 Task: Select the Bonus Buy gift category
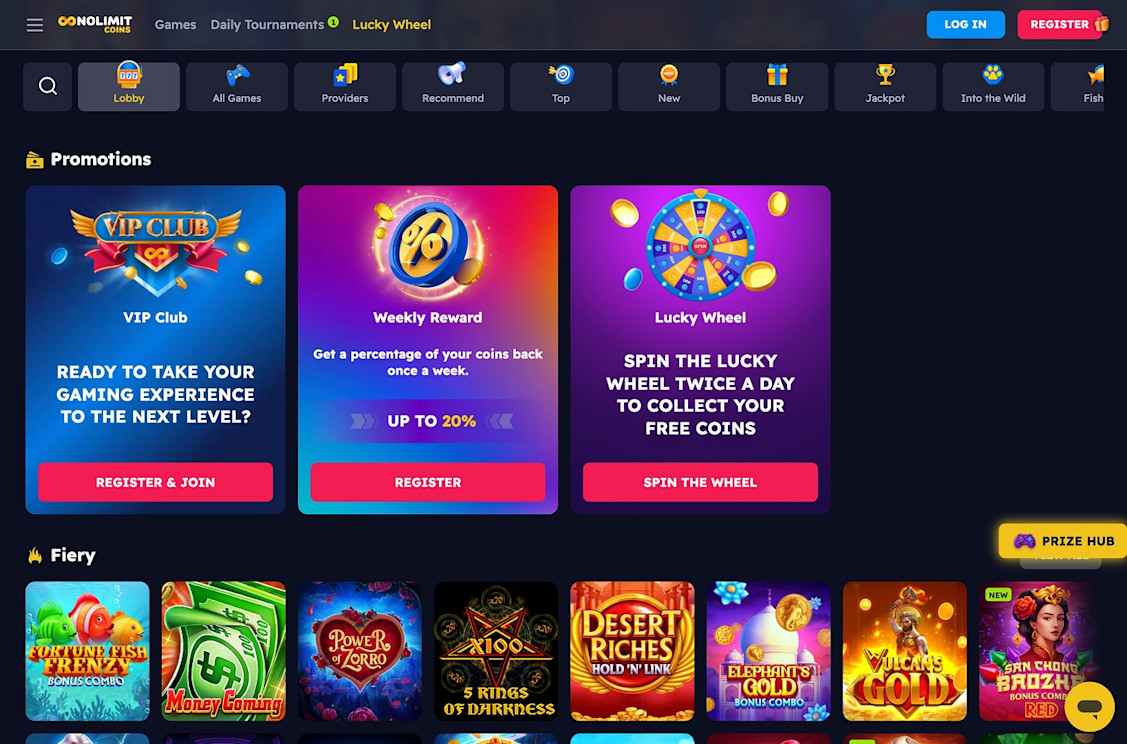point(777,86)
